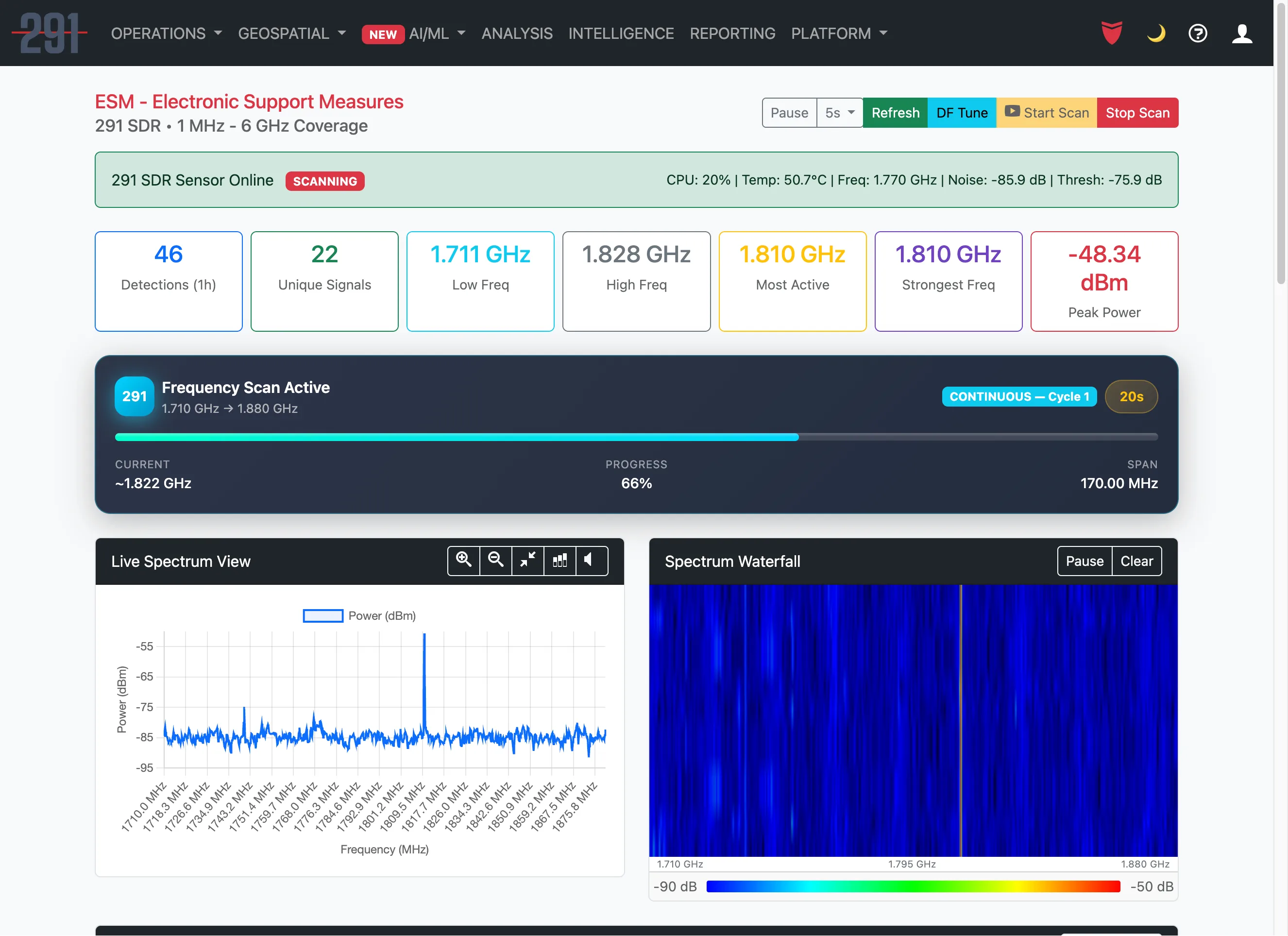Click the frequency scan progress bar

635,437
